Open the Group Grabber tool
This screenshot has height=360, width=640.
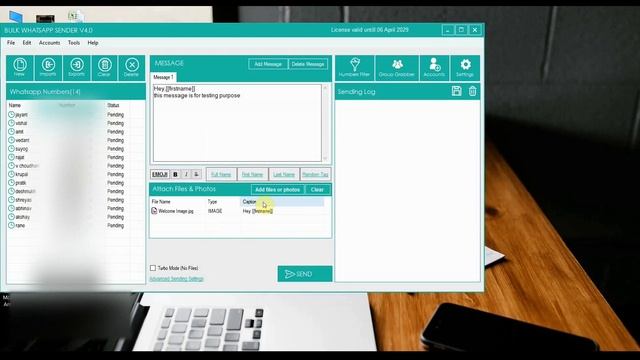click(x=396, y=68)
